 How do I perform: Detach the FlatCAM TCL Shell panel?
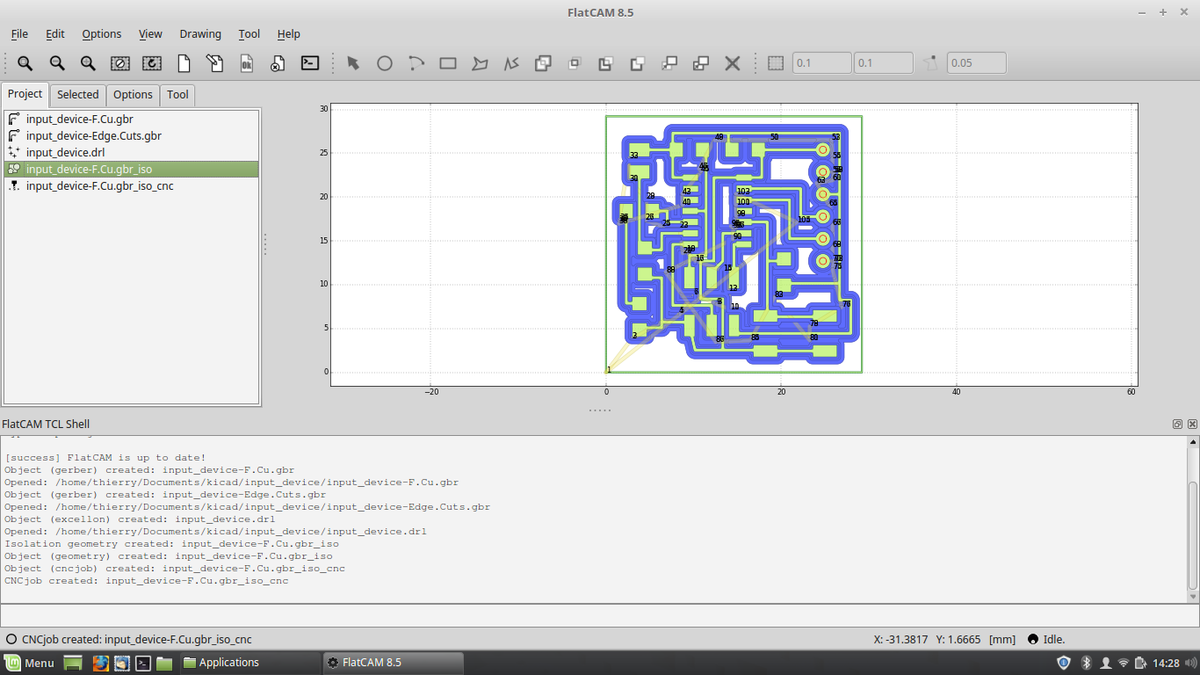coord(1179,425)
